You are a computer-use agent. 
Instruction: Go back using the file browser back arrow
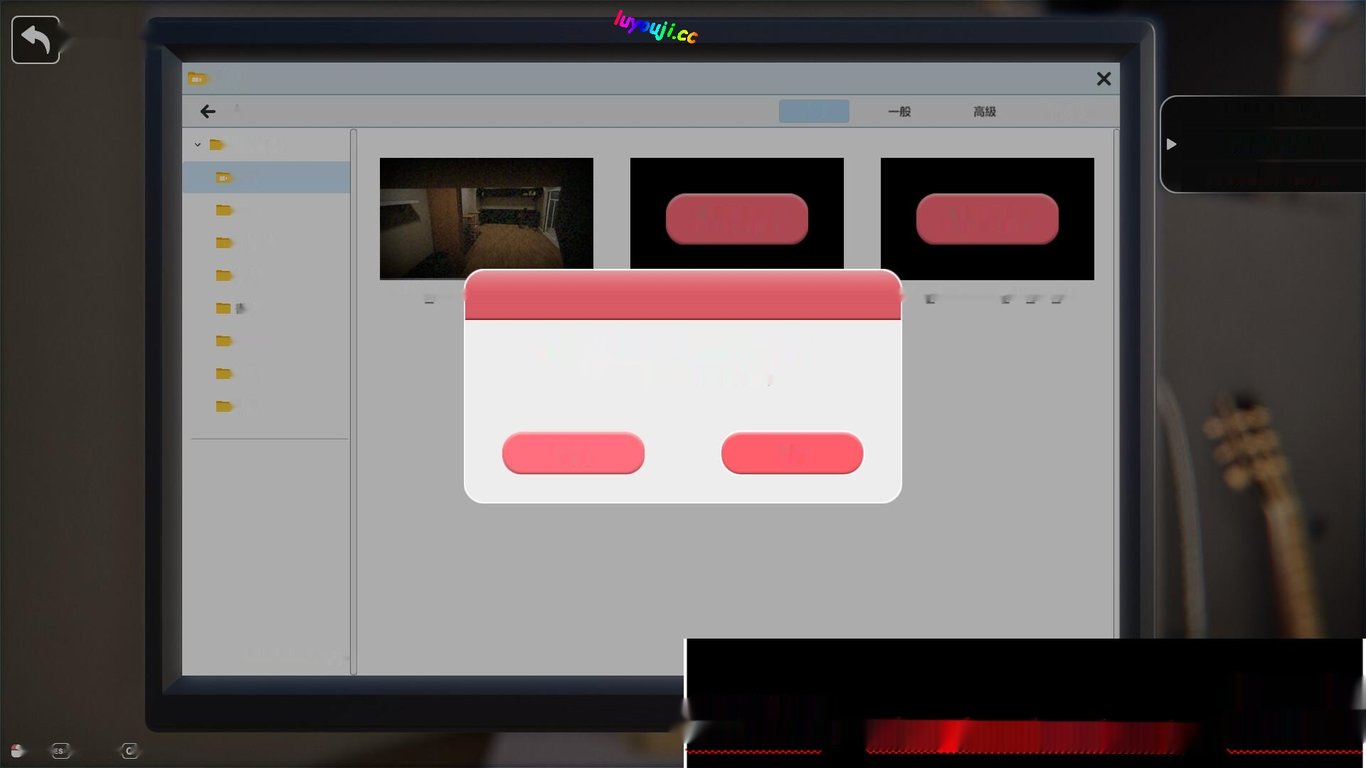(x=208, y=111)
